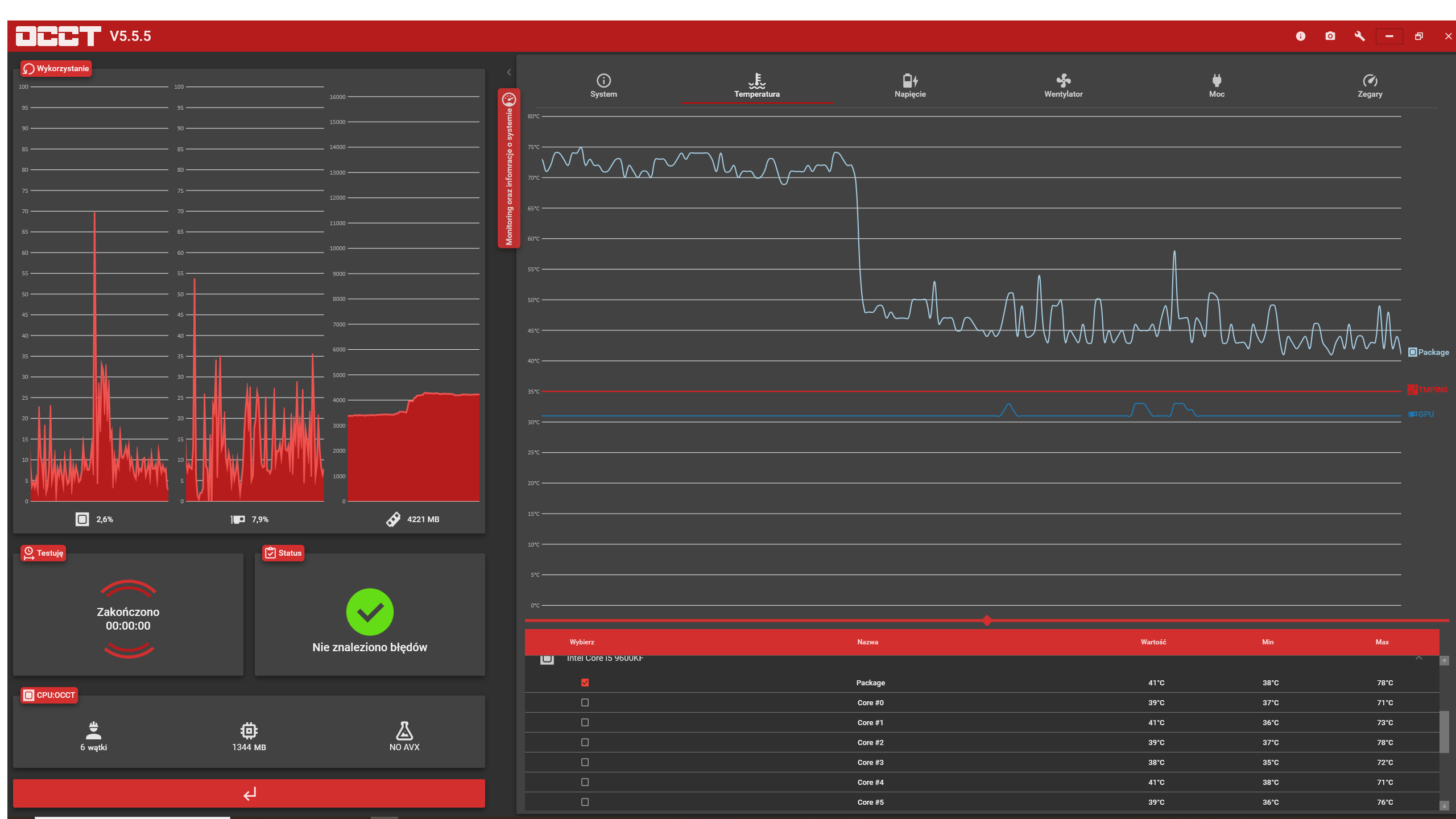
Task: Click the red diamond divider handle
Action: 987,621
